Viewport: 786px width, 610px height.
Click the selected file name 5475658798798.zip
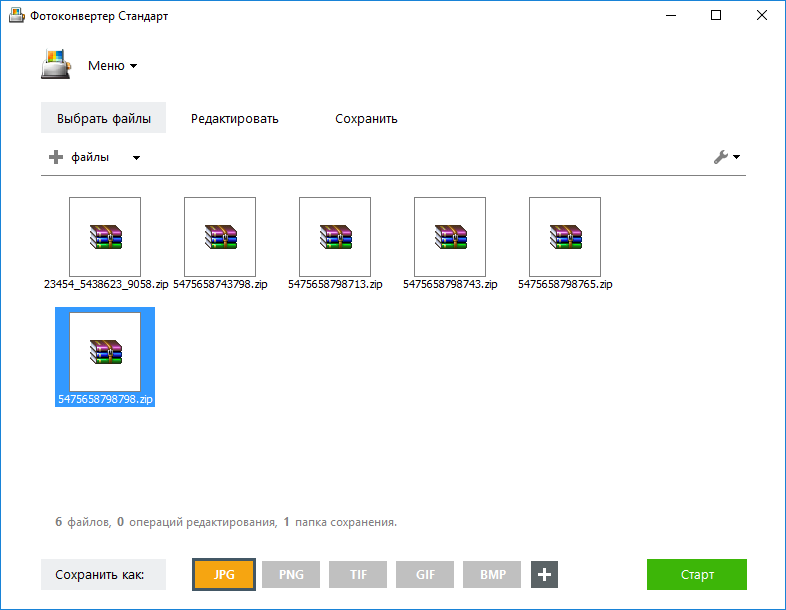tap(105, 399)
